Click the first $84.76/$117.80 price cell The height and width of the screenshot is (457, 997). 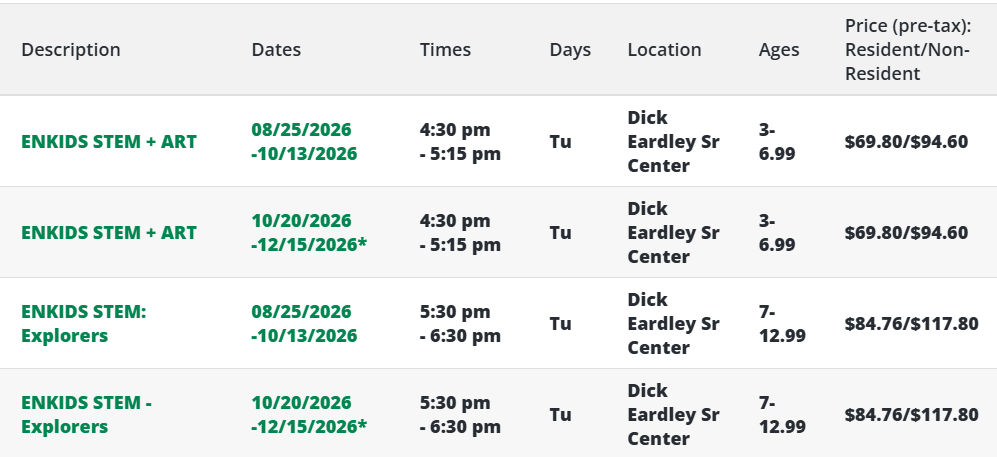(911, 324)
